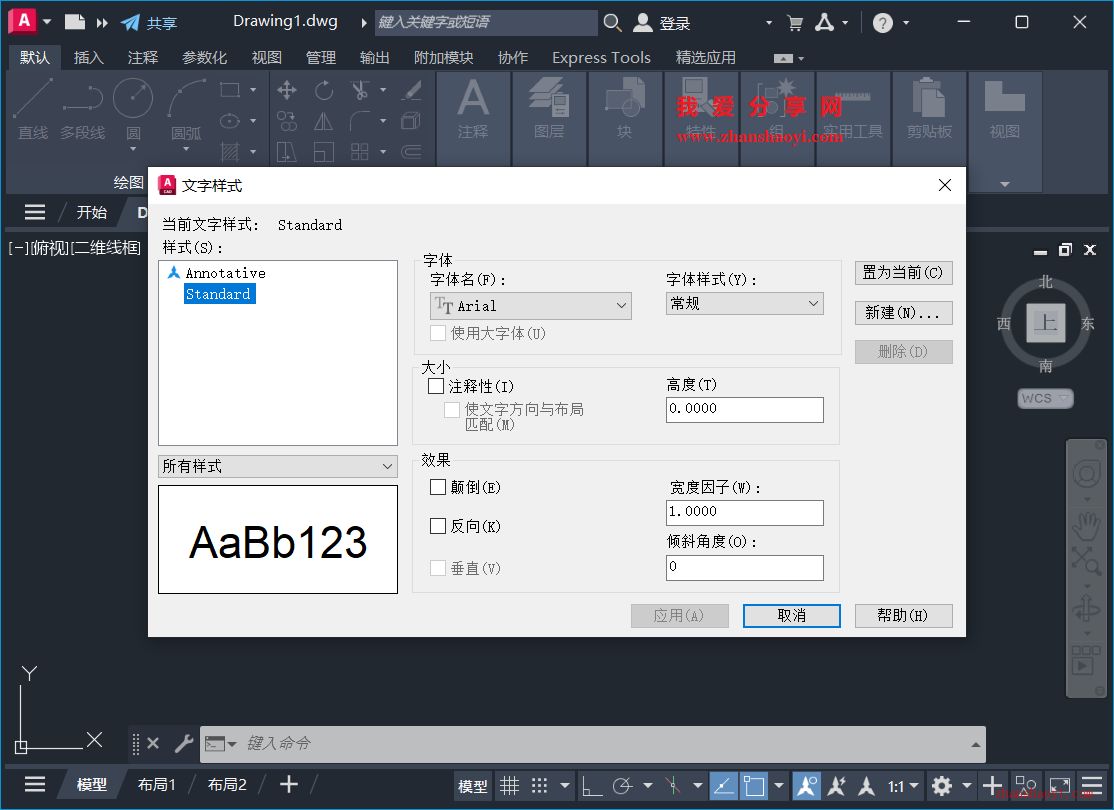Expand the View panel bottom arrow

coord(1005,185)
